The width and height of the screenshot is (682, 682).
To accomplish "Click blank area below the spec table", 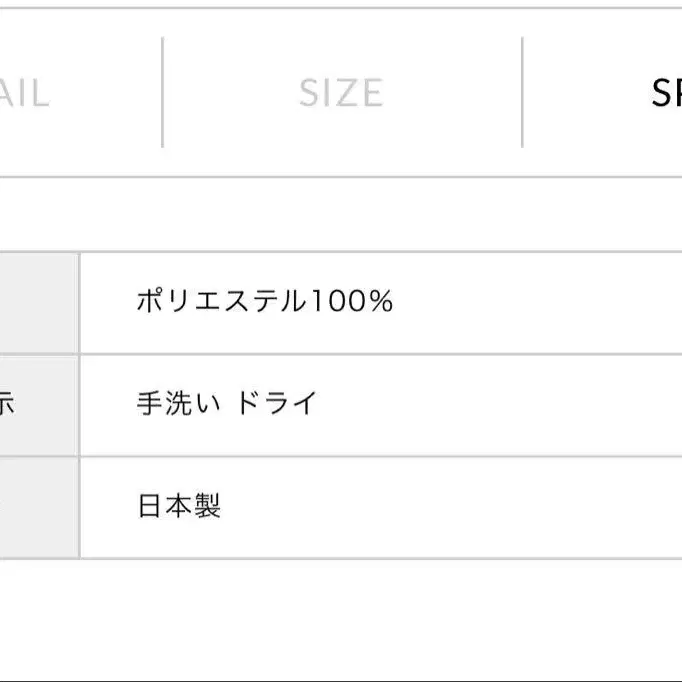I will click(340, 620).
